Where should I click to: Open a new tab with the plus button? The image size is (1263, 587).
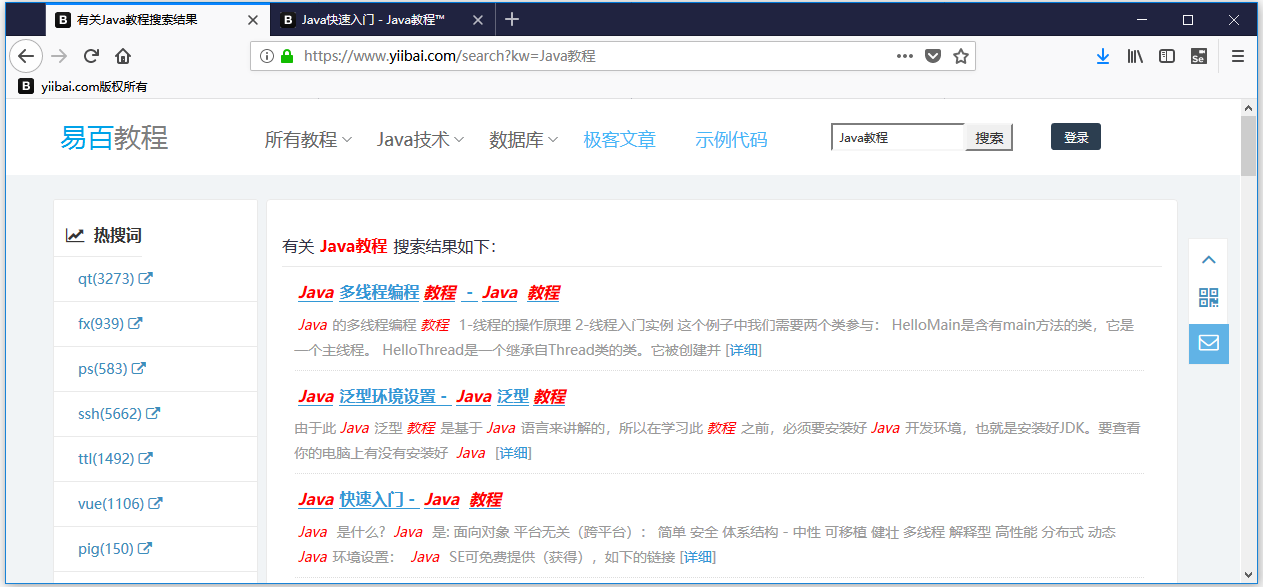(x=512, y=19)
